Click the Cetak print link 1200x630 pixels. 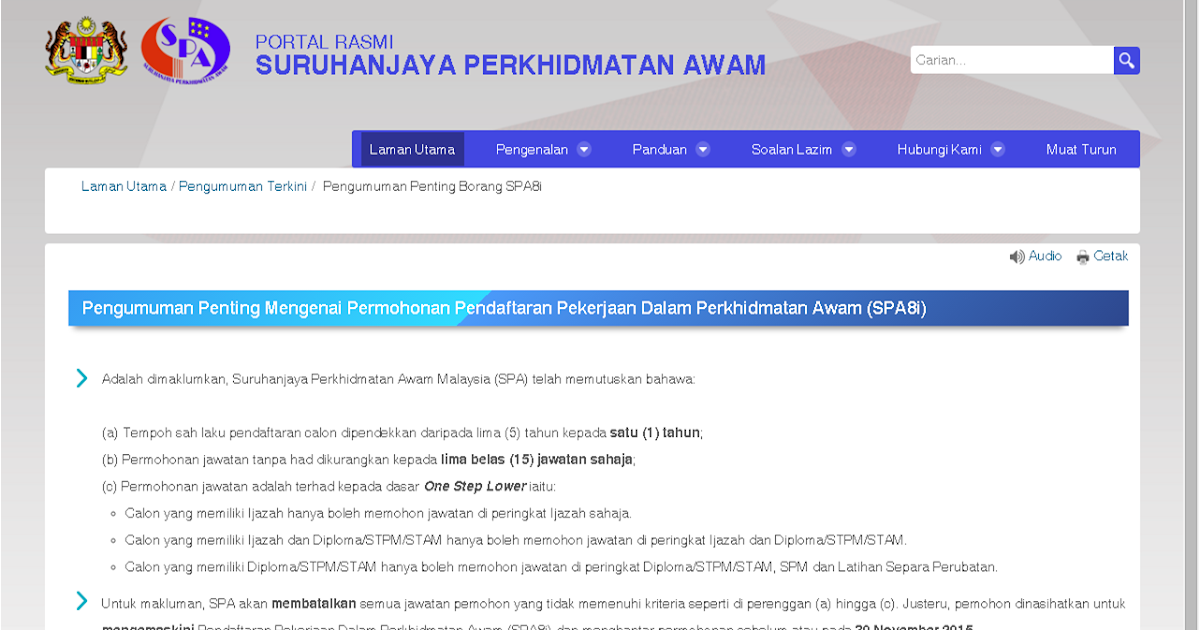(x=1111, y=256)
